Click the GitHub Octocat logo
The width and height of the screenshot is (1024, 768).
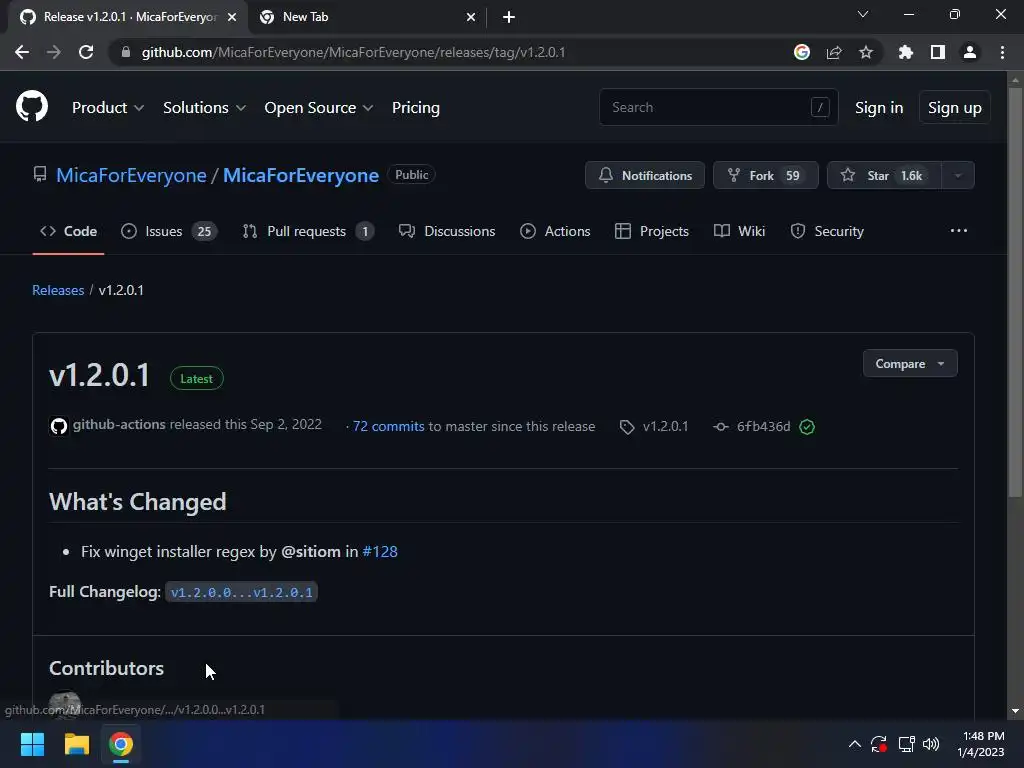tap(32, 107)
